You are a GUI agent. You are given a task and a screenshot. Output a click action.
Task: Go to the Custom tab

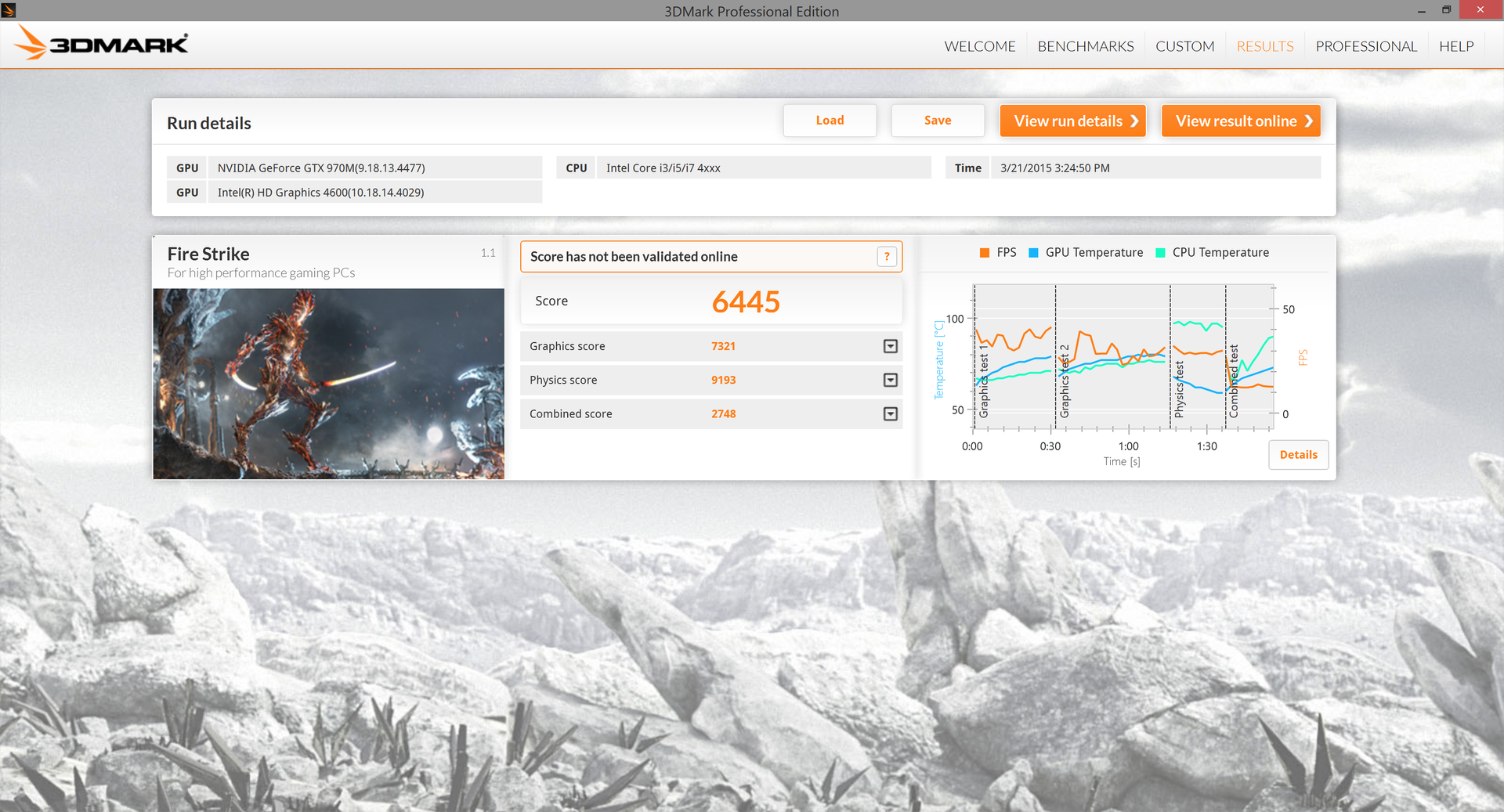point(1184,46)
